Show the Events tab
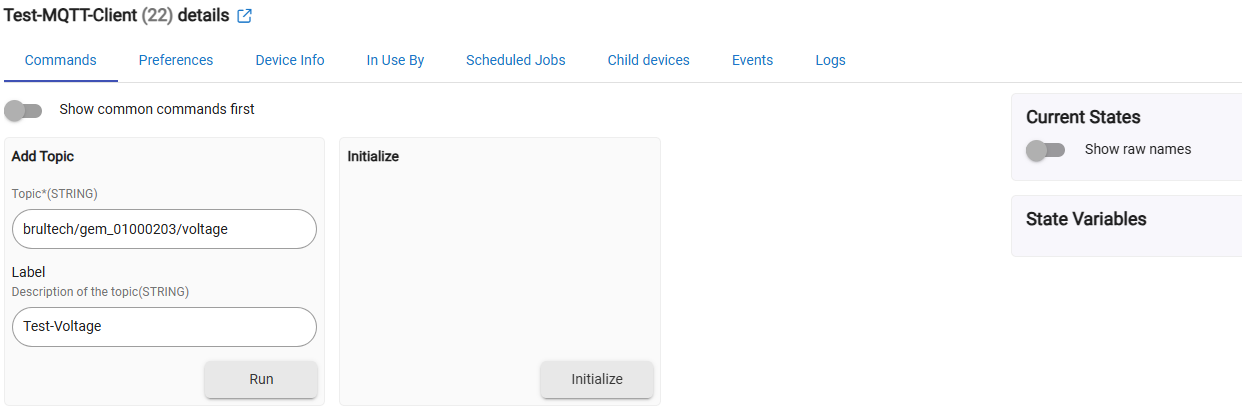 pyautogui.click(x=752, y=60)
